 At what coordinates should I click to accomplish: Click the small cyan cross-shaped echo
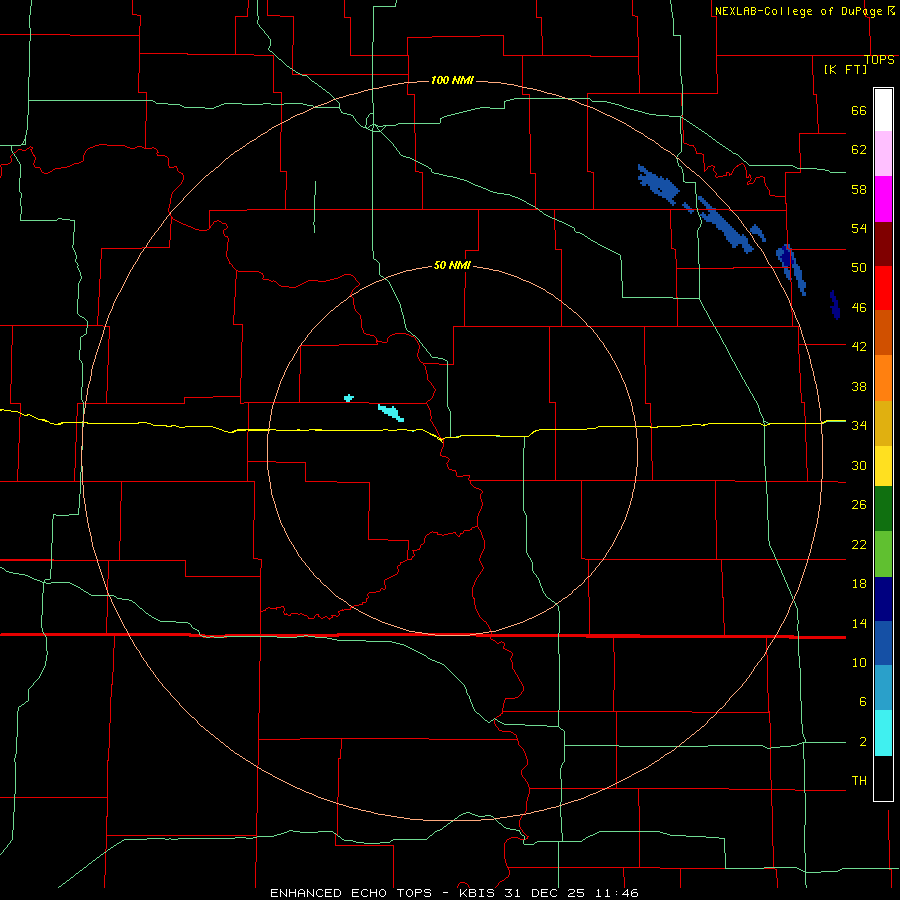(x=348, y=398)
